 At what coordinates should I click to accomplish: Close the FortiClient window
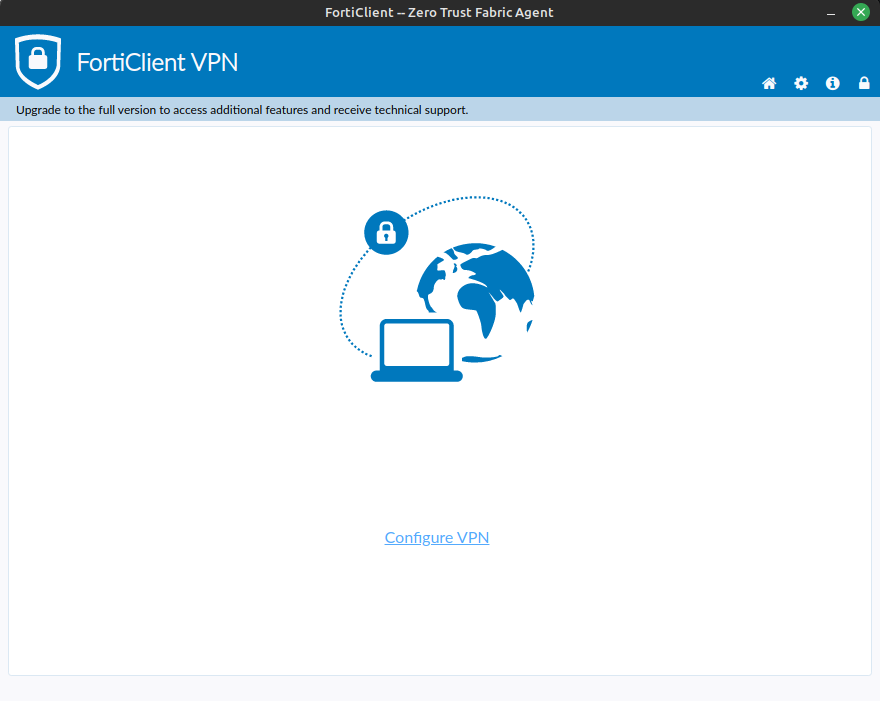point(860,12)
